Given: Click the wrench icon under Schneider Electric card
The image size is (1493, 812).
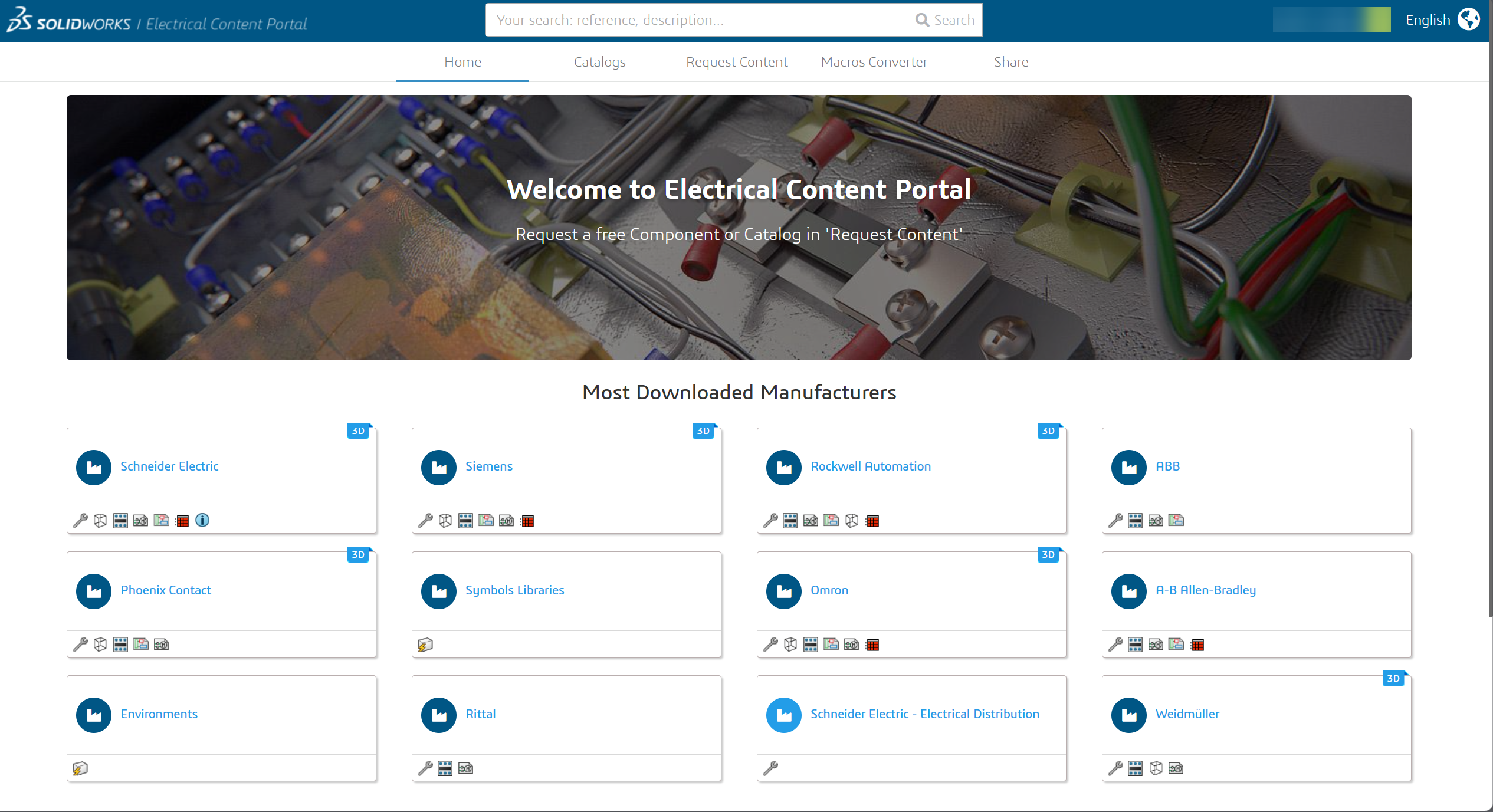Looking at the screenshot, I should [x=80, y=521].
